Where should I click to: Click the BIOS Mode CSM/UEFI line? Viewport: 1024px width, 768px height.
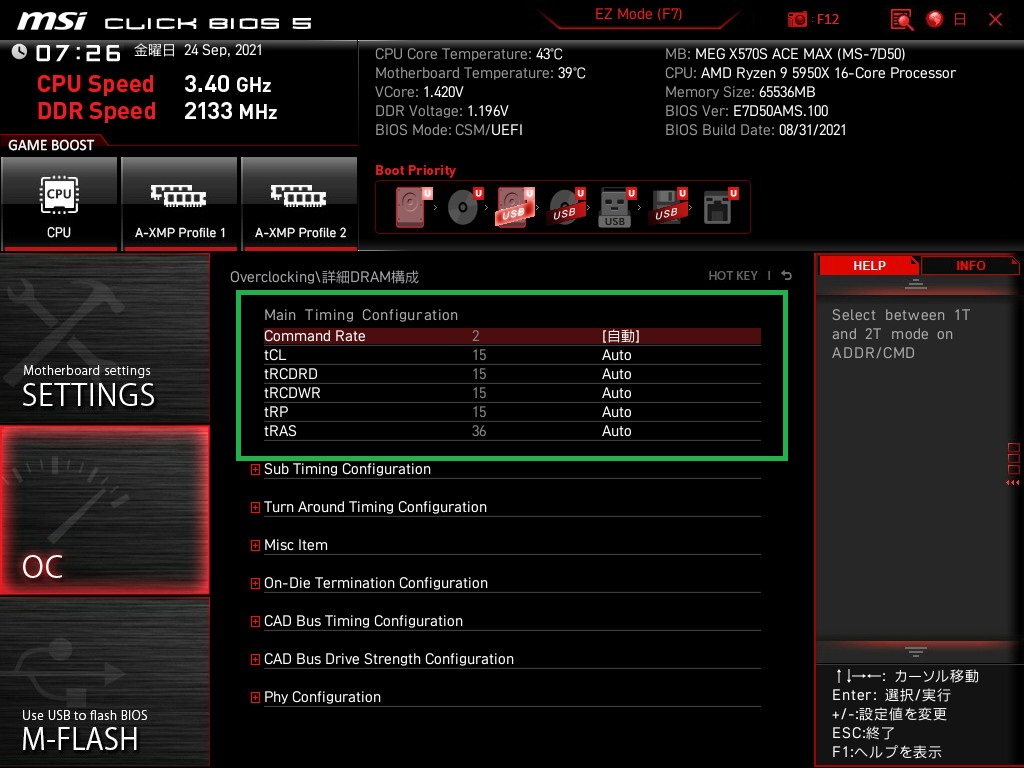[x=449, y=130]
